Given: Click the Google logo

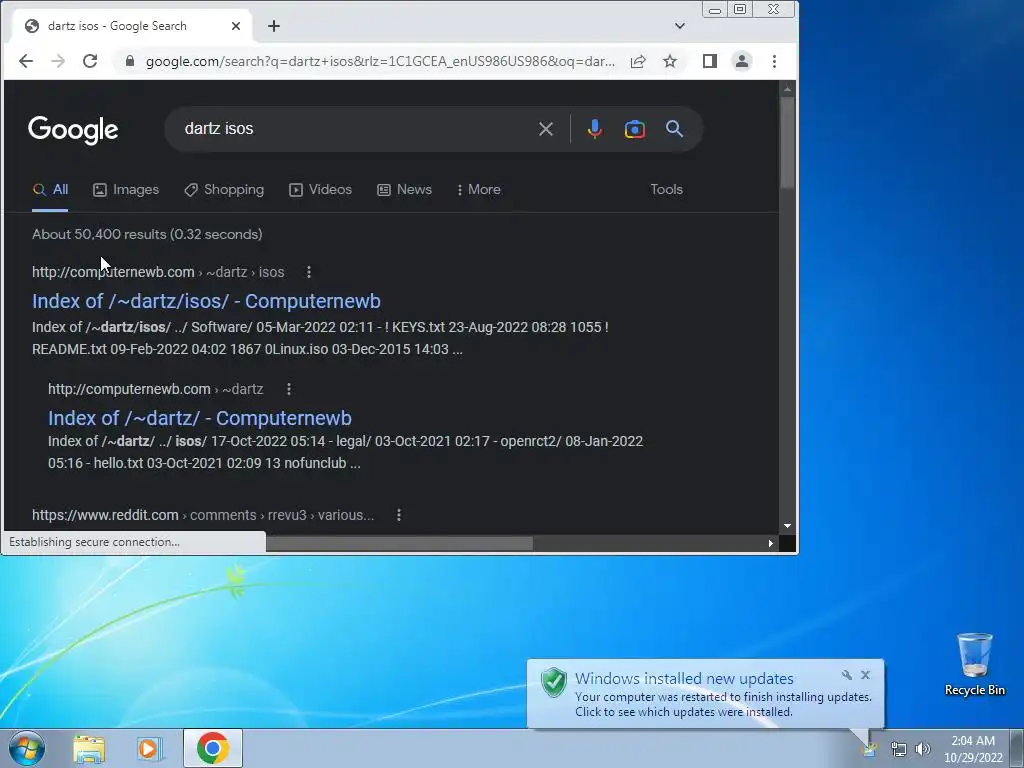Looking at the screenshot, I should [73, 130].
